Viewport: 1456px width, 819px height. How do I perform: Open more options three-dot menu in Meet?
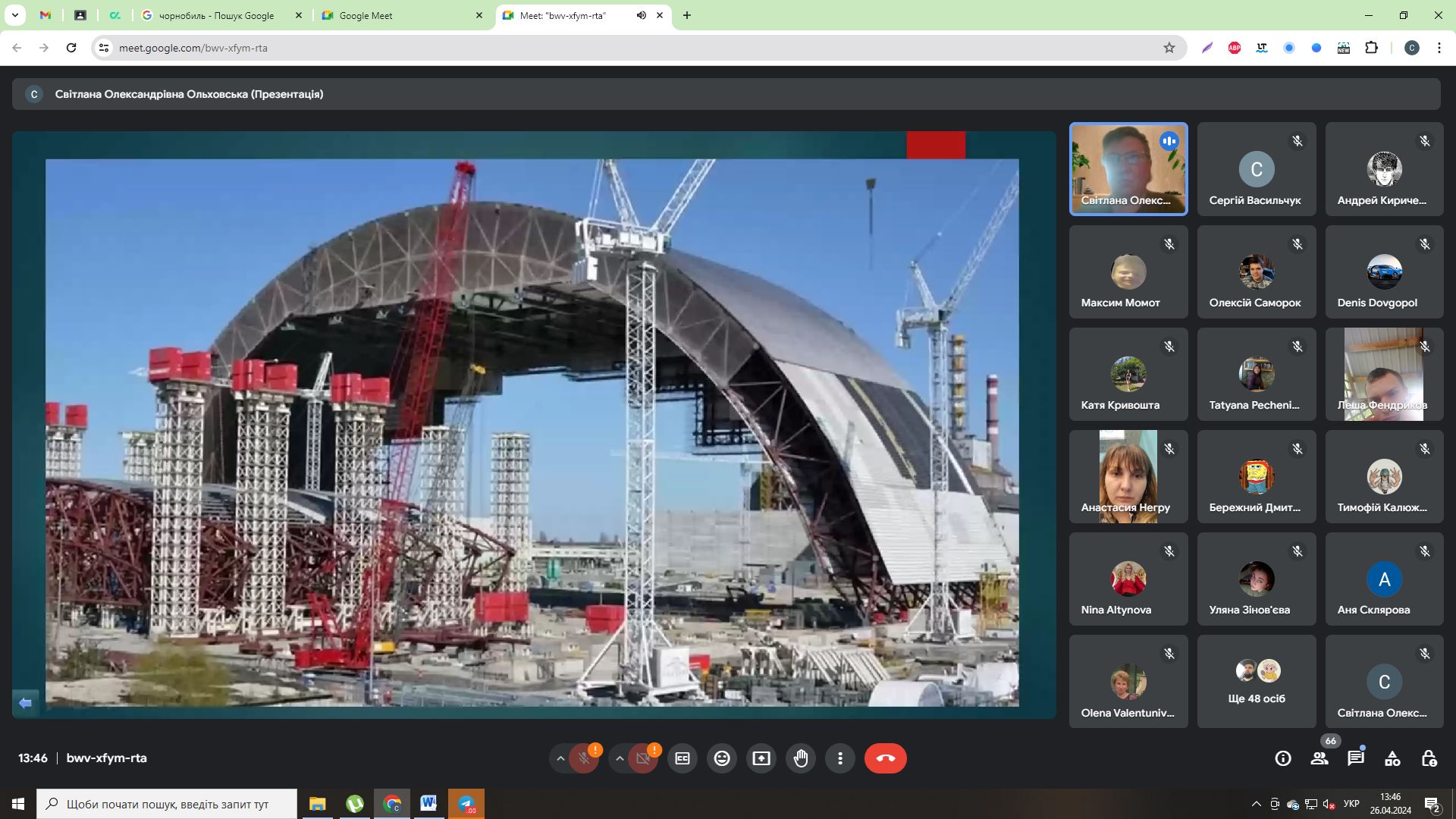pos(840,758)
